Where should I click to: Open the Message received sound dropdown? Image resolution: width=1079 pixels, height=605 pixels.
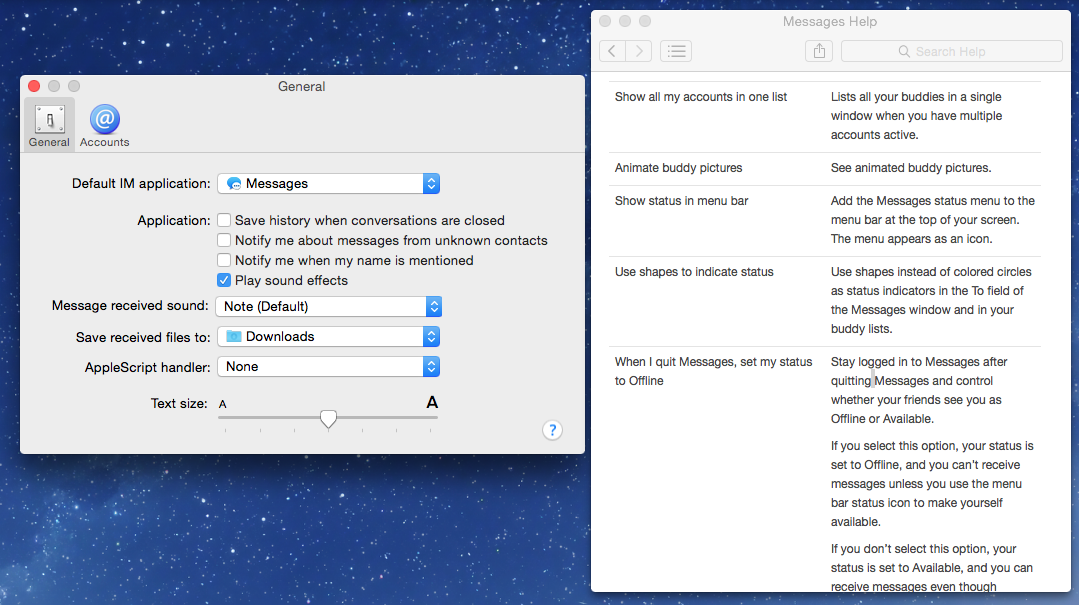coord(328,306)
